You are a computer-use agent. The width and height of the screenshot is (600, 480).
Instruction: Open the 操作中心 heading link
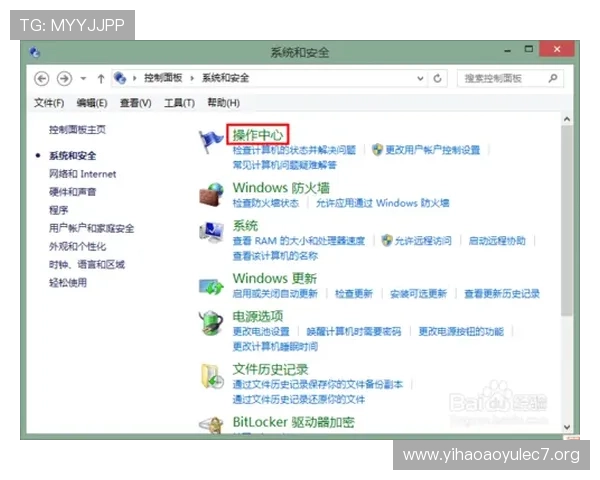pyautogui.click(x=258, y=135)
